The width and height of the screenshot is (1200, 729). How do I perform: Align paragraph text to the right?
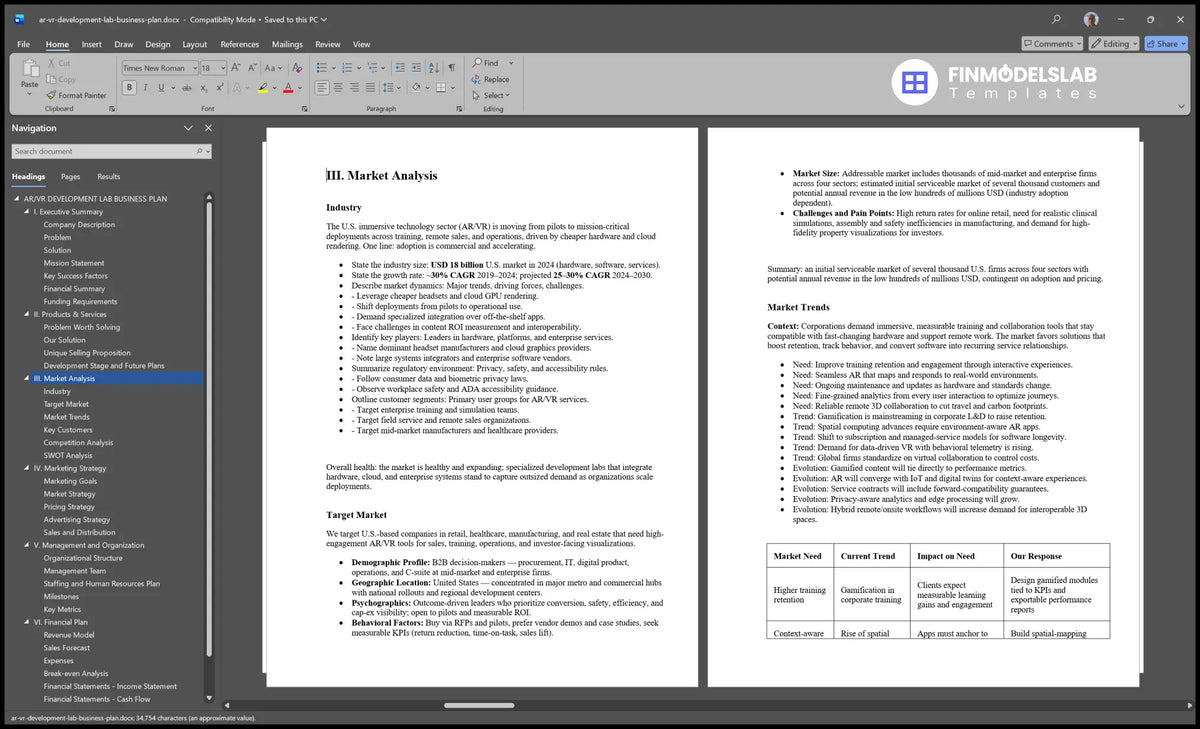[x=354, y=88]
